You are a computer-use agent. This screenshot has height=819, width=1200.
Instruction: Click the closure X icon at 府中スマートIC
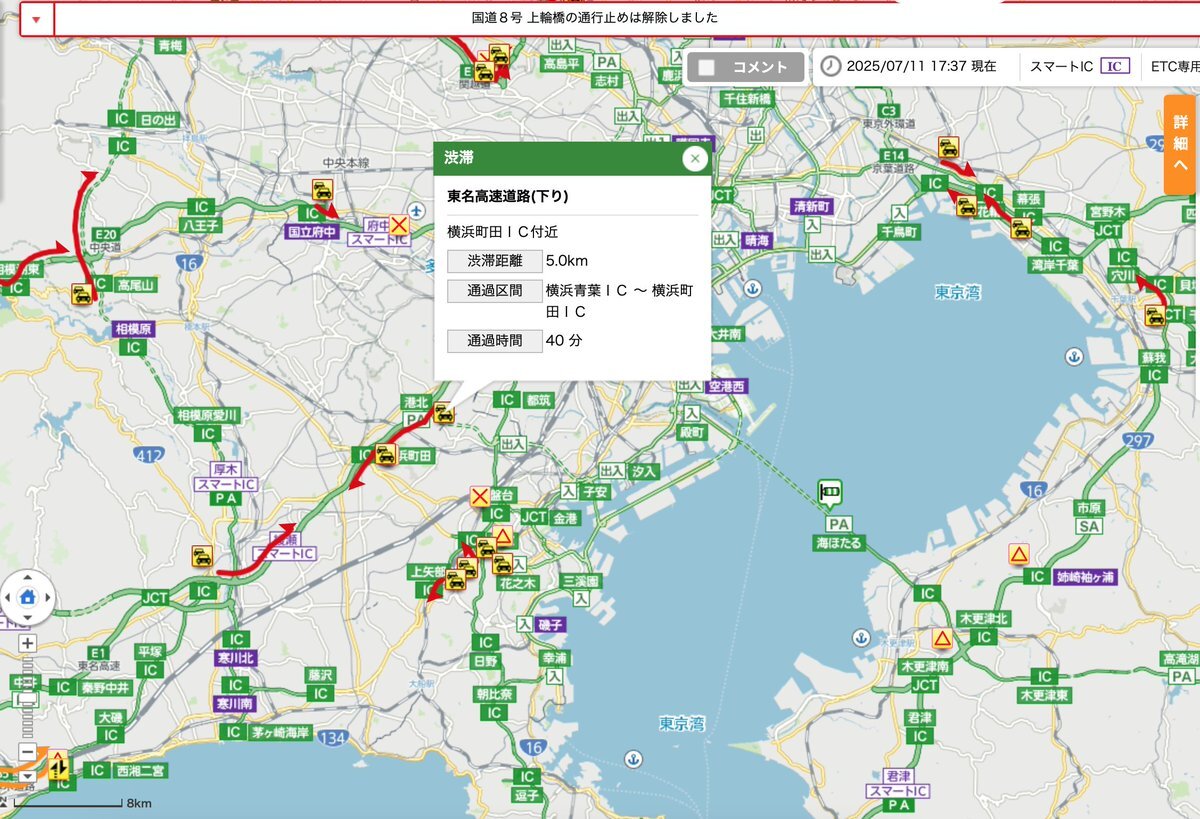pyautogui.click(x=399, y=224)
